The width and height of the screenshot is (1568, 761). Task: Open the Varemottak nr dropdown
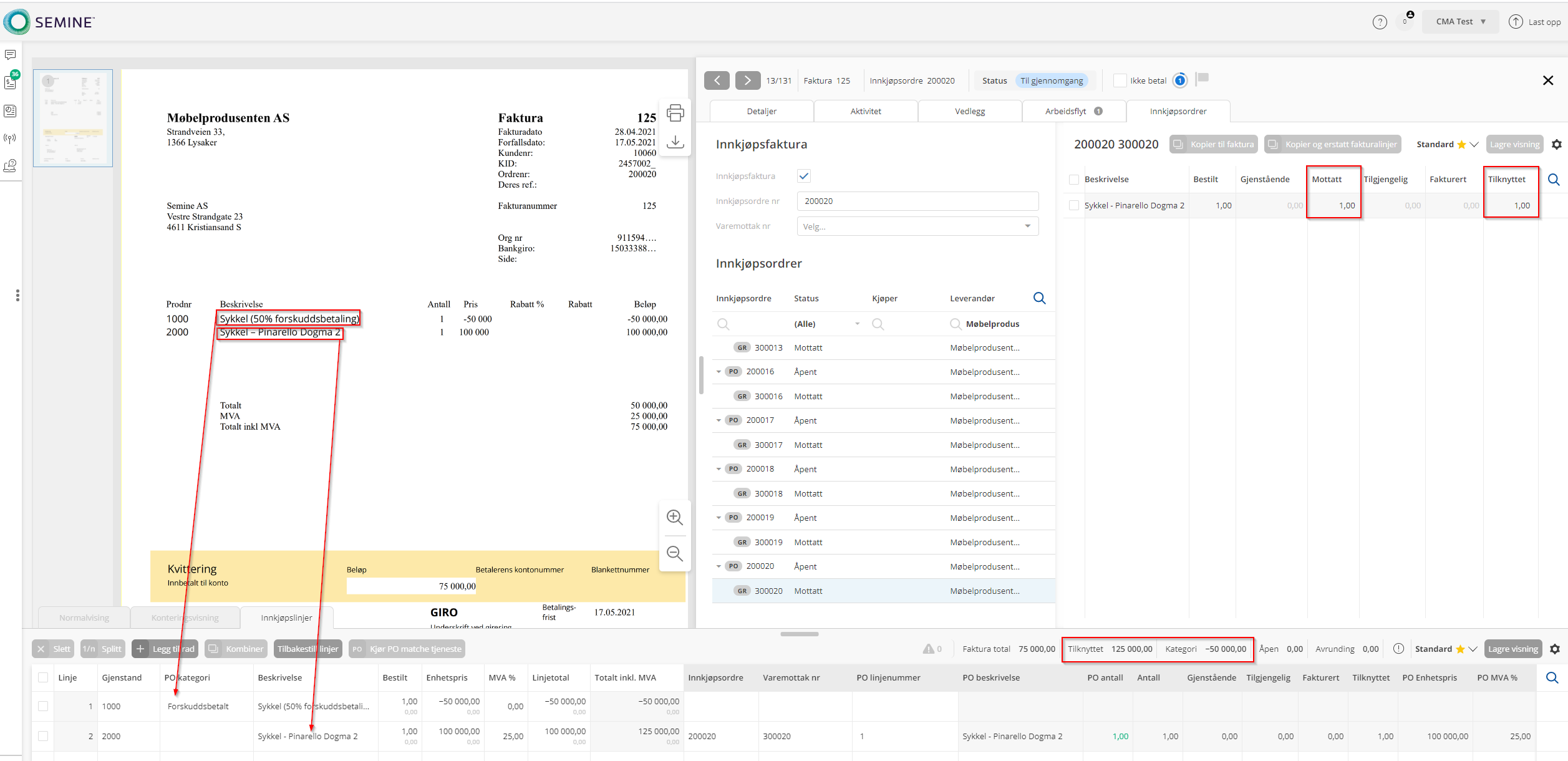(917, 226)
